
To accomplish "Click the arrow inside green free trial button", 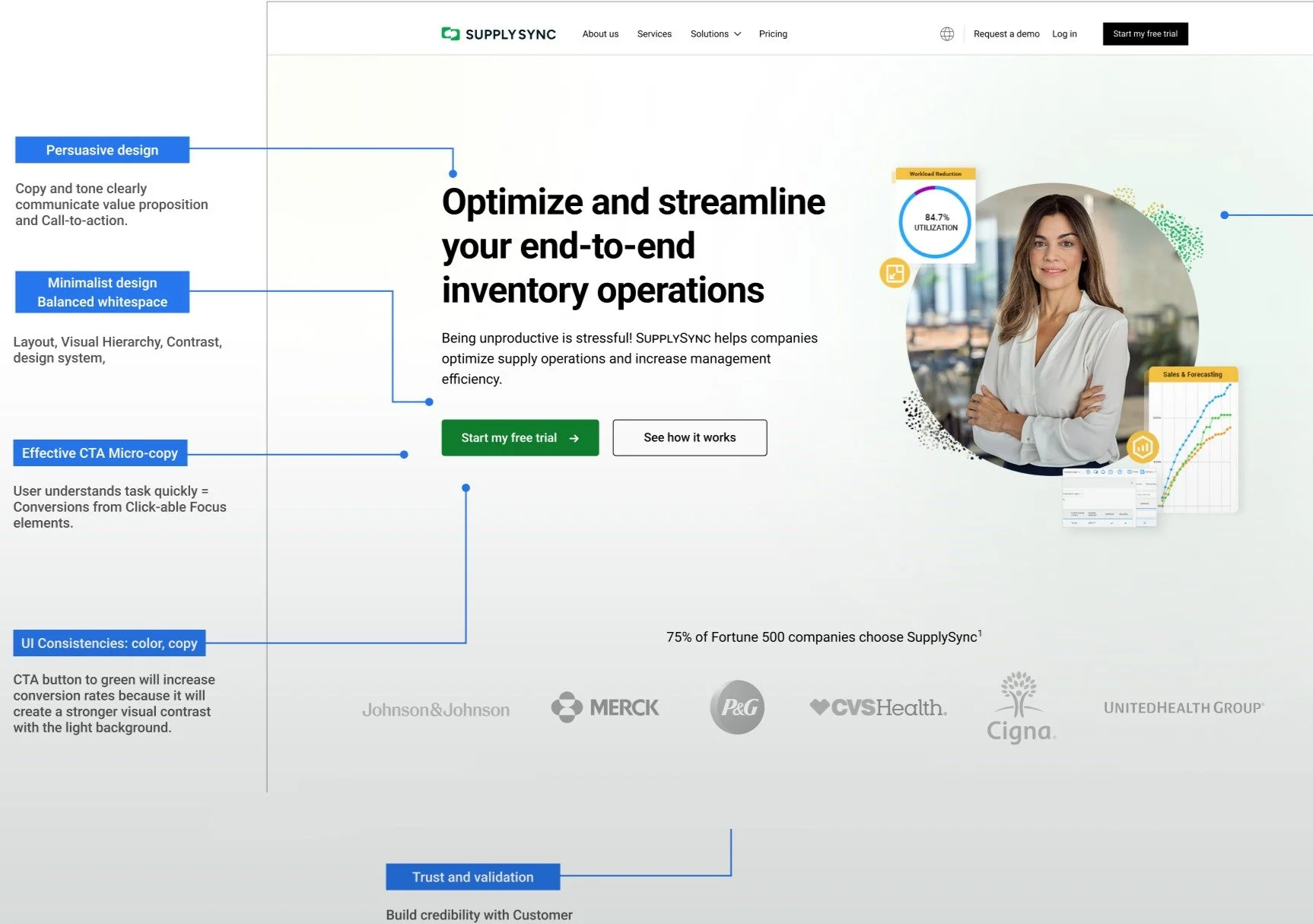I will click(574, 438).
